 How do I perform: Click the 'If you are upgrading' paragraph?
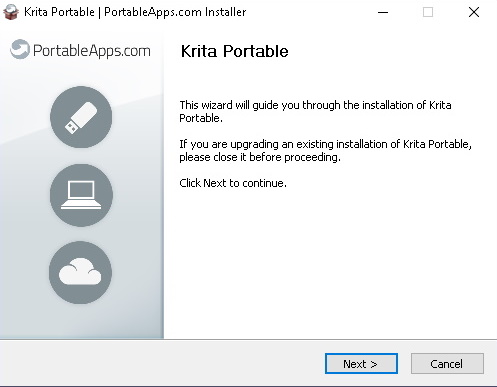tap(325, 150)
